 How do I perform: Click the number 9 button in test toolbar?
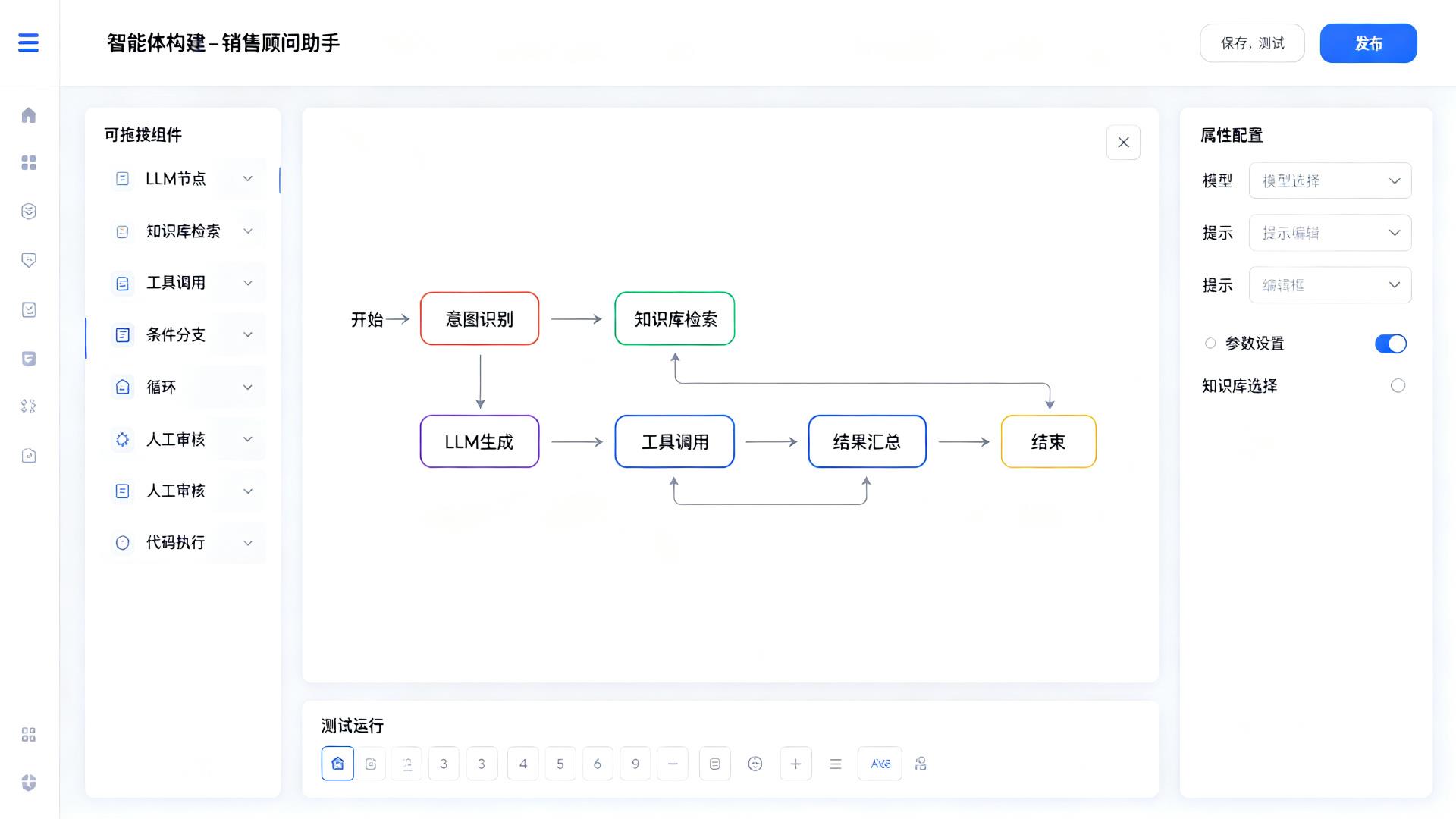click(635, 764)
